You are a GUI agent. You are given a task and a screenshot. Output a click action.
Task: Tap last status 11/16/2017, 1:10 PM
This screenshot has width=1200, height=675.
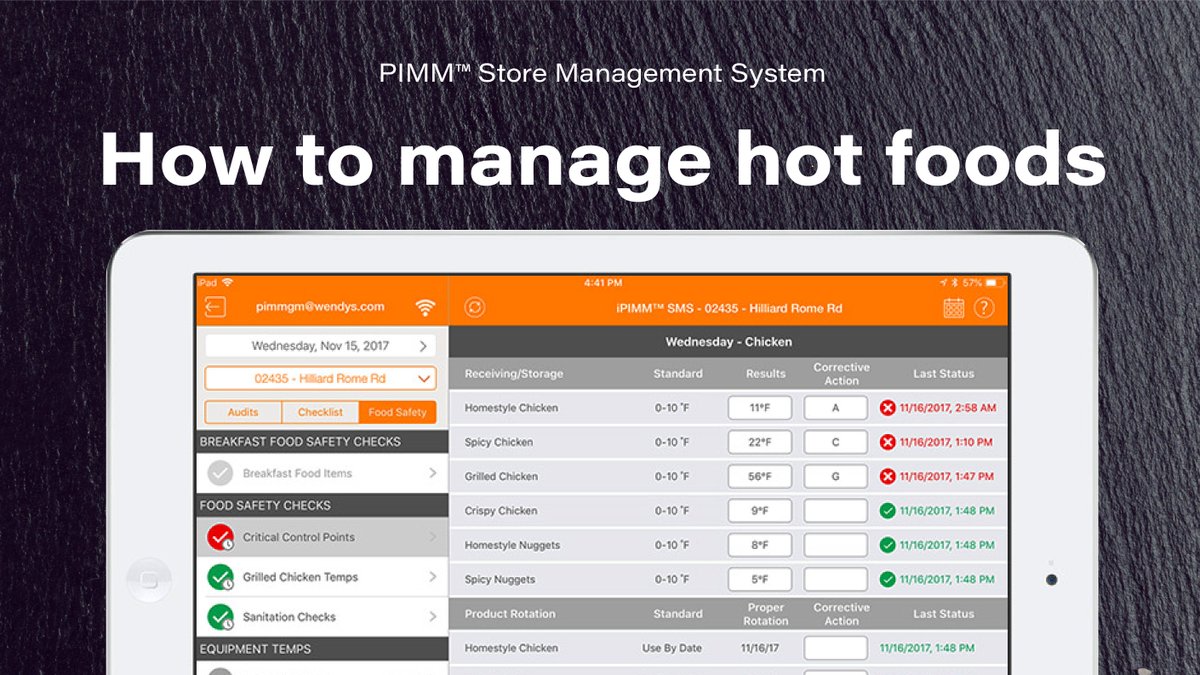(x=946, y=442)
